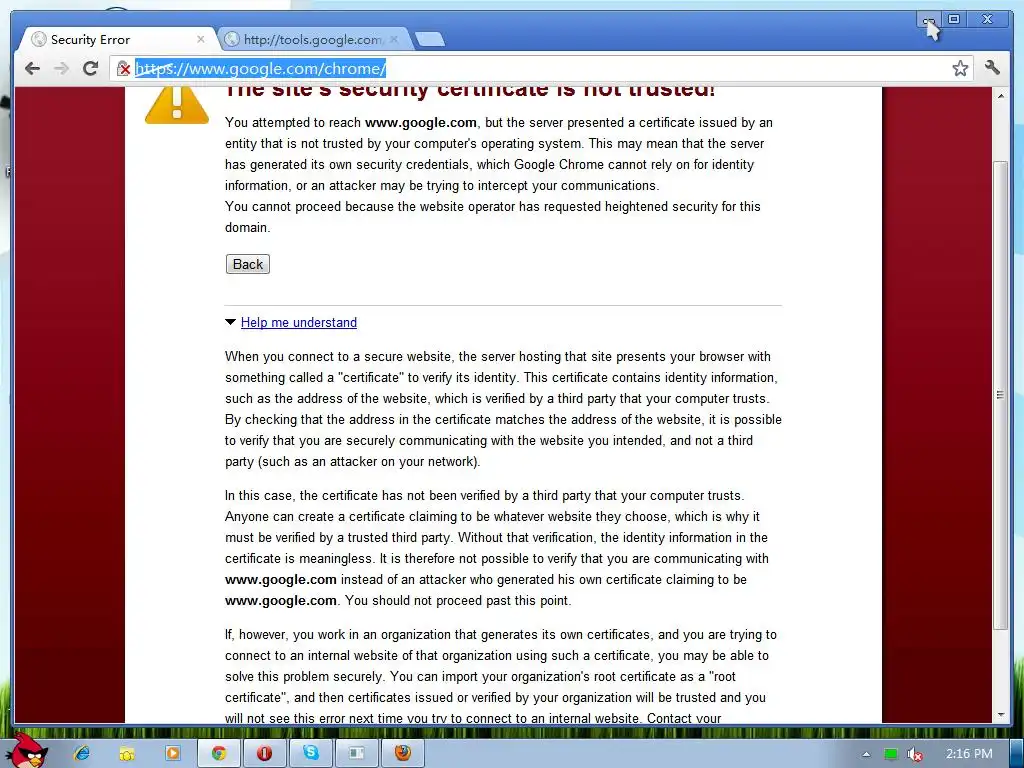The height and width of the screenshot is (768, 1024).
Task: Minimize the Chrome window
Action: coord(928,20)
